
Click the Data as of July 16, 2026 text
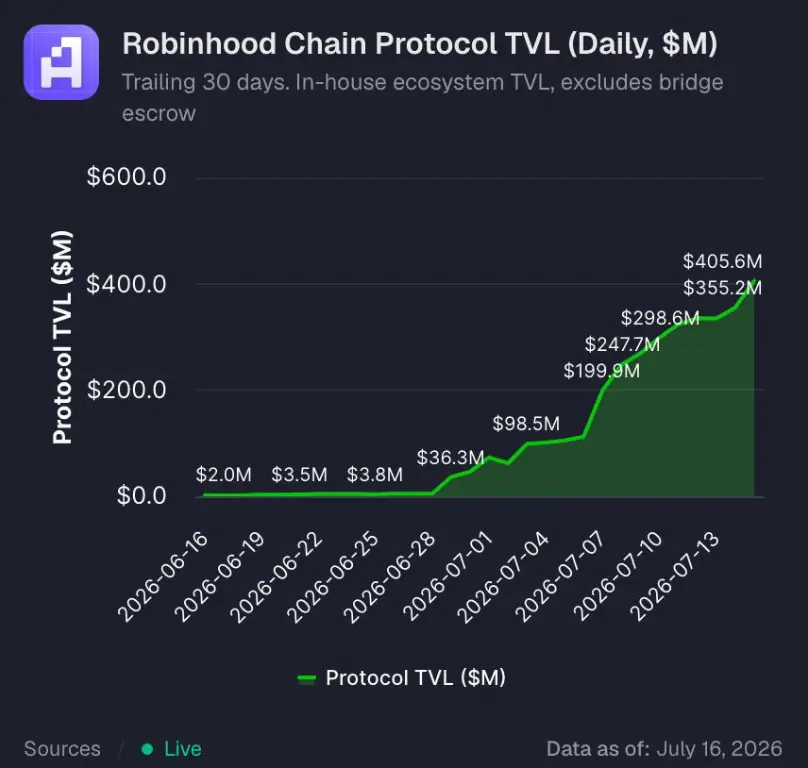click(664, 749)
